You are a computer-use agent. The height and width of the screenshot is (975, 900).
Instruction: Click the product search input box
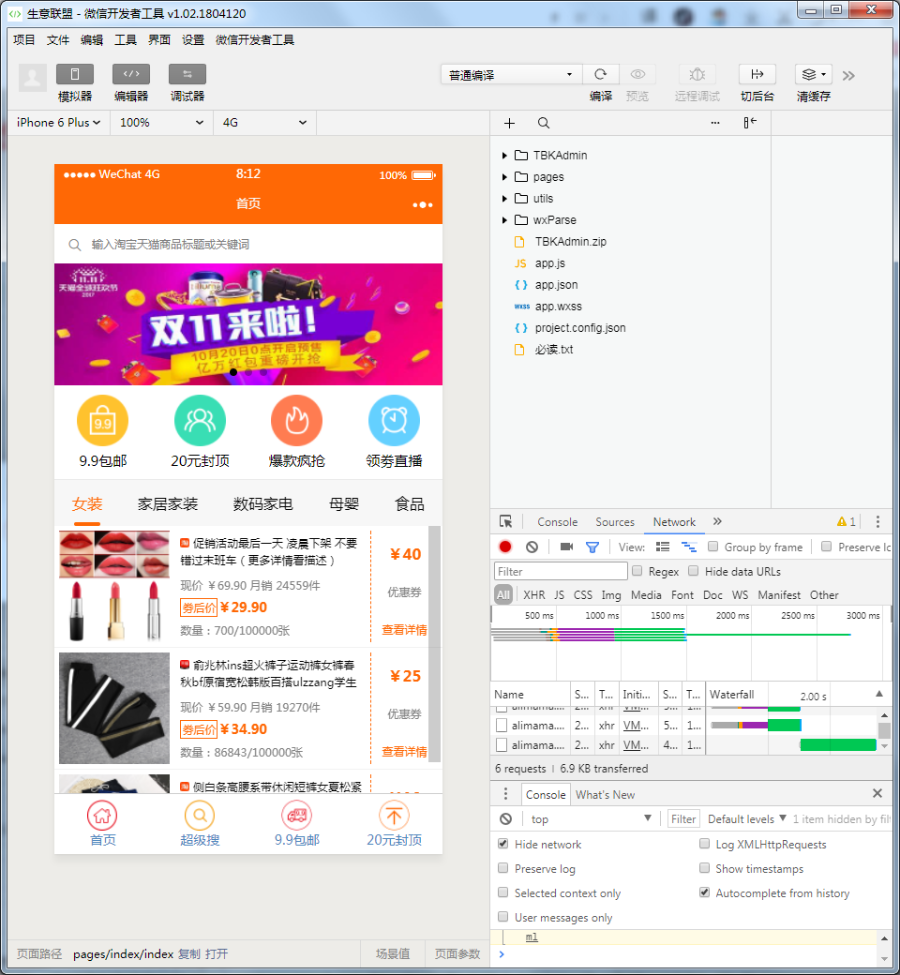pyautogui.click(x=248, y=244)
